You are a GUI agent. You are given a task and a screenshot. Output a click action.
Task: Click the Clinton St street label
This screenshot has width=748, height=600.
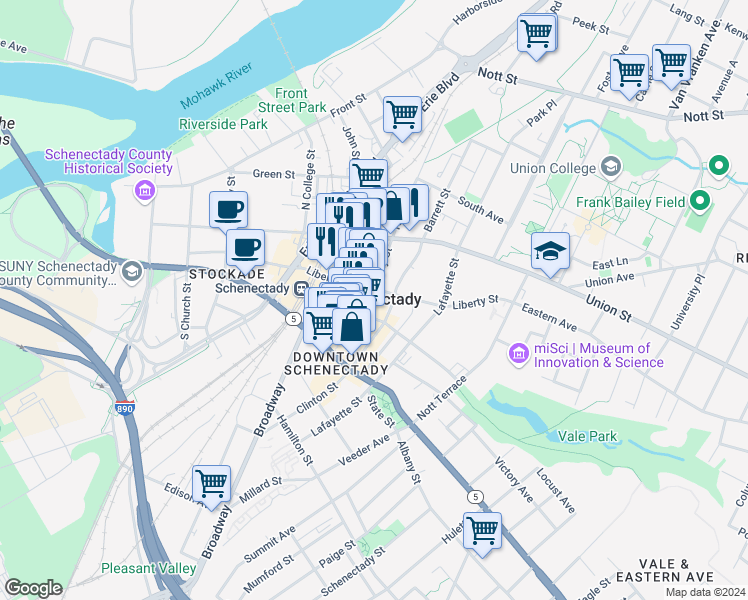click(x=317, y=398)
